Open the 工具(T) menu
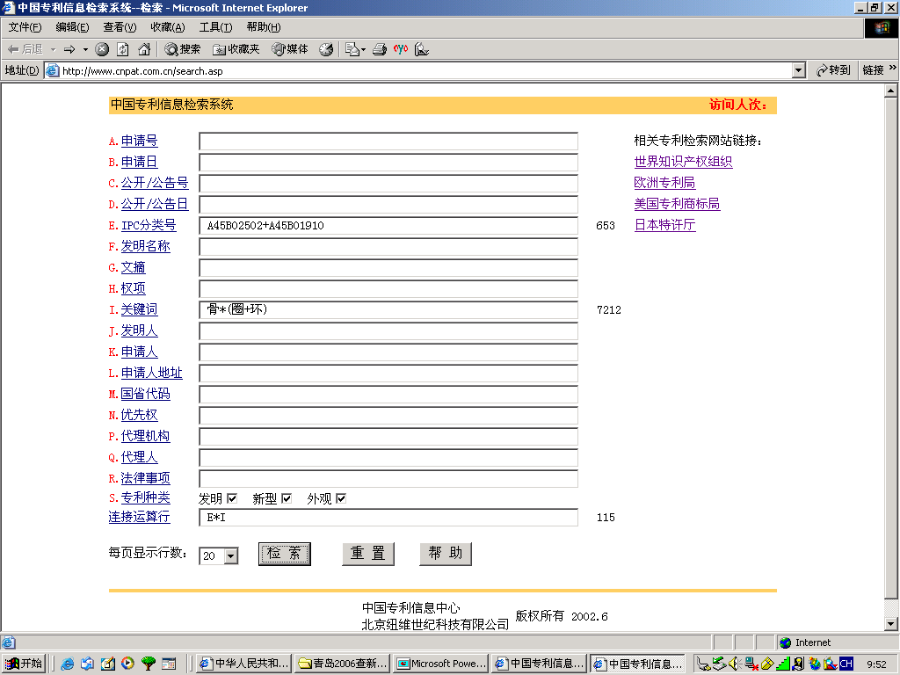Viewport: 900px width, 675px height. pyautogui.click(x=216, y=27)
